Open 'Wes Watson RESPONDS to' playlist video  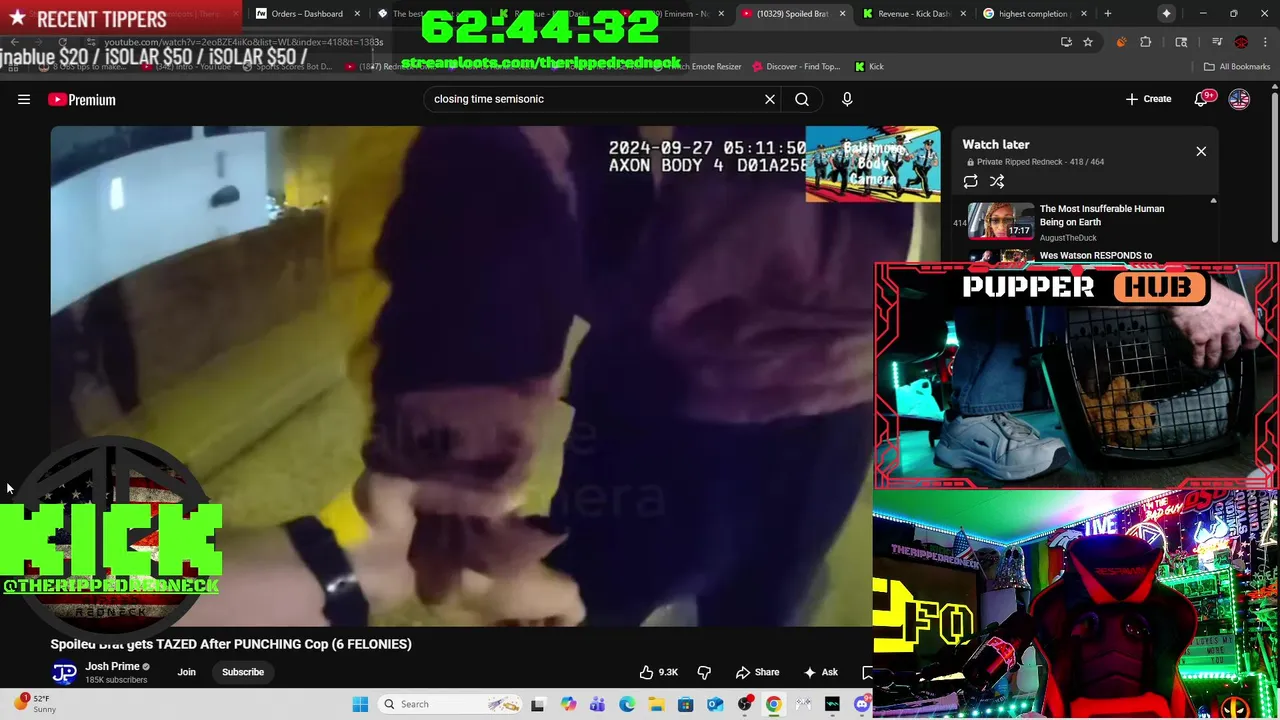pyautogui.click(x=1095, y=255)
